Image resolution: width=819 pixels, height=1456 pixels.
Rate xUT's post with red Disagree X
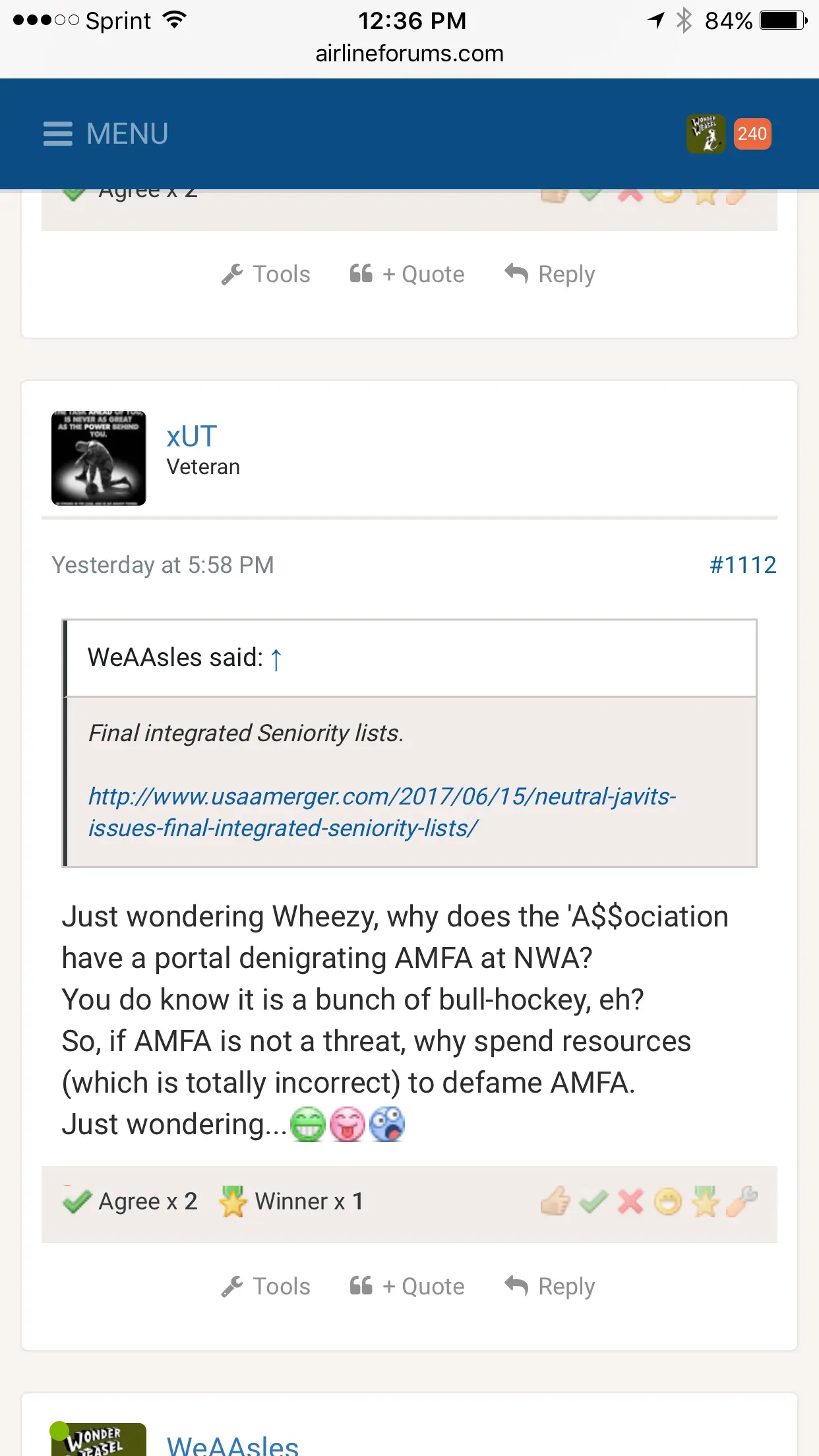[x=630, y=1201]
